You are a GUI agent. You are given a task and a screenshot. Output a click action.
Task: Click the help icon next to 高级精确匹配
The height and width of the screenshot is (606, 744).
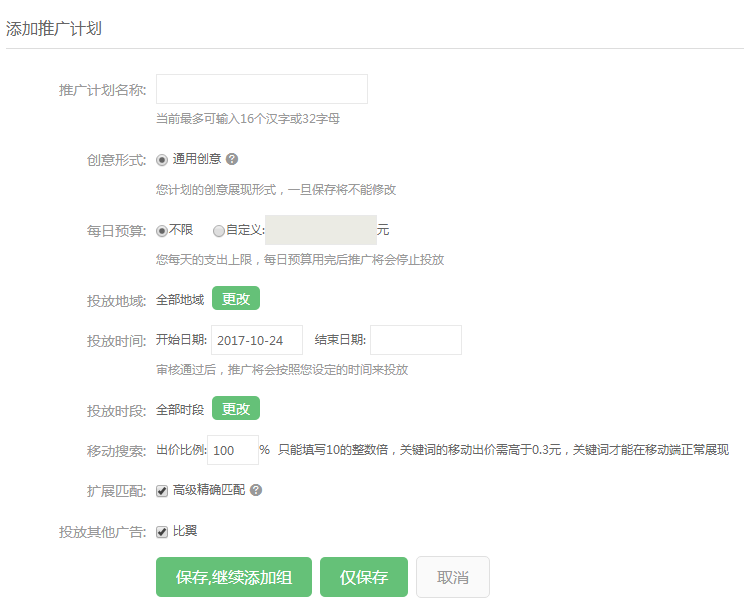point(256,491)
